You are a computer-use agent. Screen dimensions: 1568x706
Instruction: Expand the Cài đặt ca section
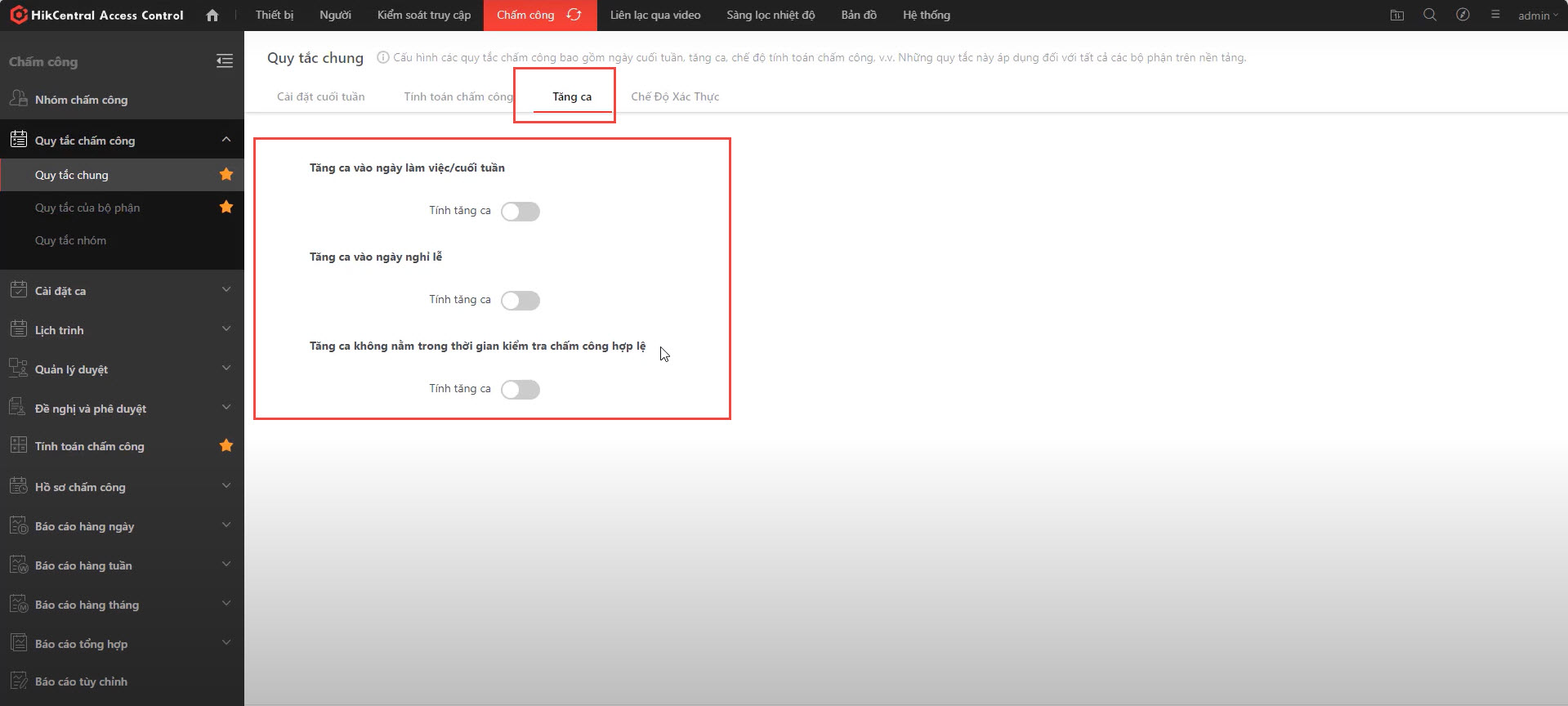[x=226, y=290]
